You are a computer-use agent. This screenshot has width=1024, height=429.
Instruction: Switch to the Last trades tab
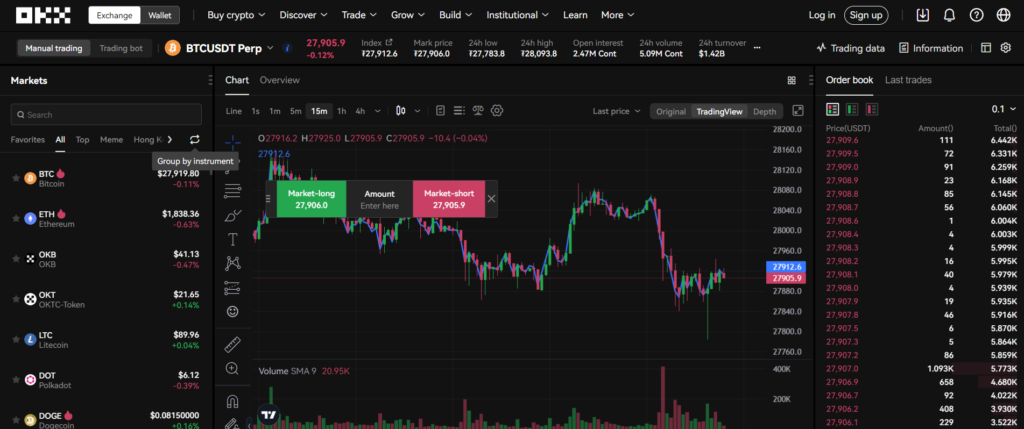908,80
